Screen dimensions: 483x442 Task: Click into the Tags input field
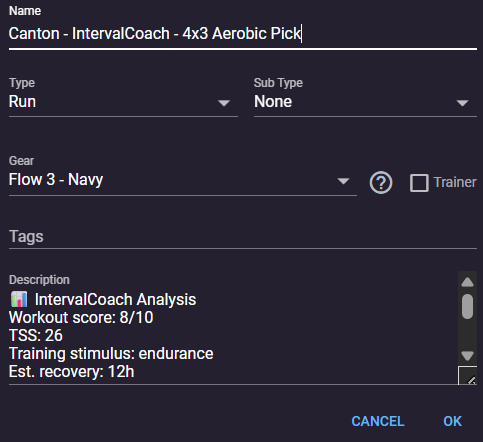[243, 237]
